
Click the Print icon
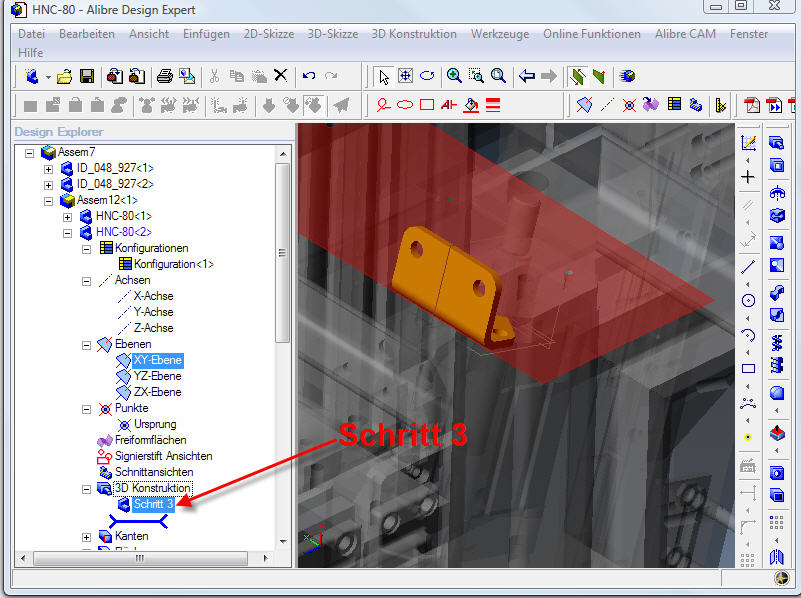[x=165, y=77]
